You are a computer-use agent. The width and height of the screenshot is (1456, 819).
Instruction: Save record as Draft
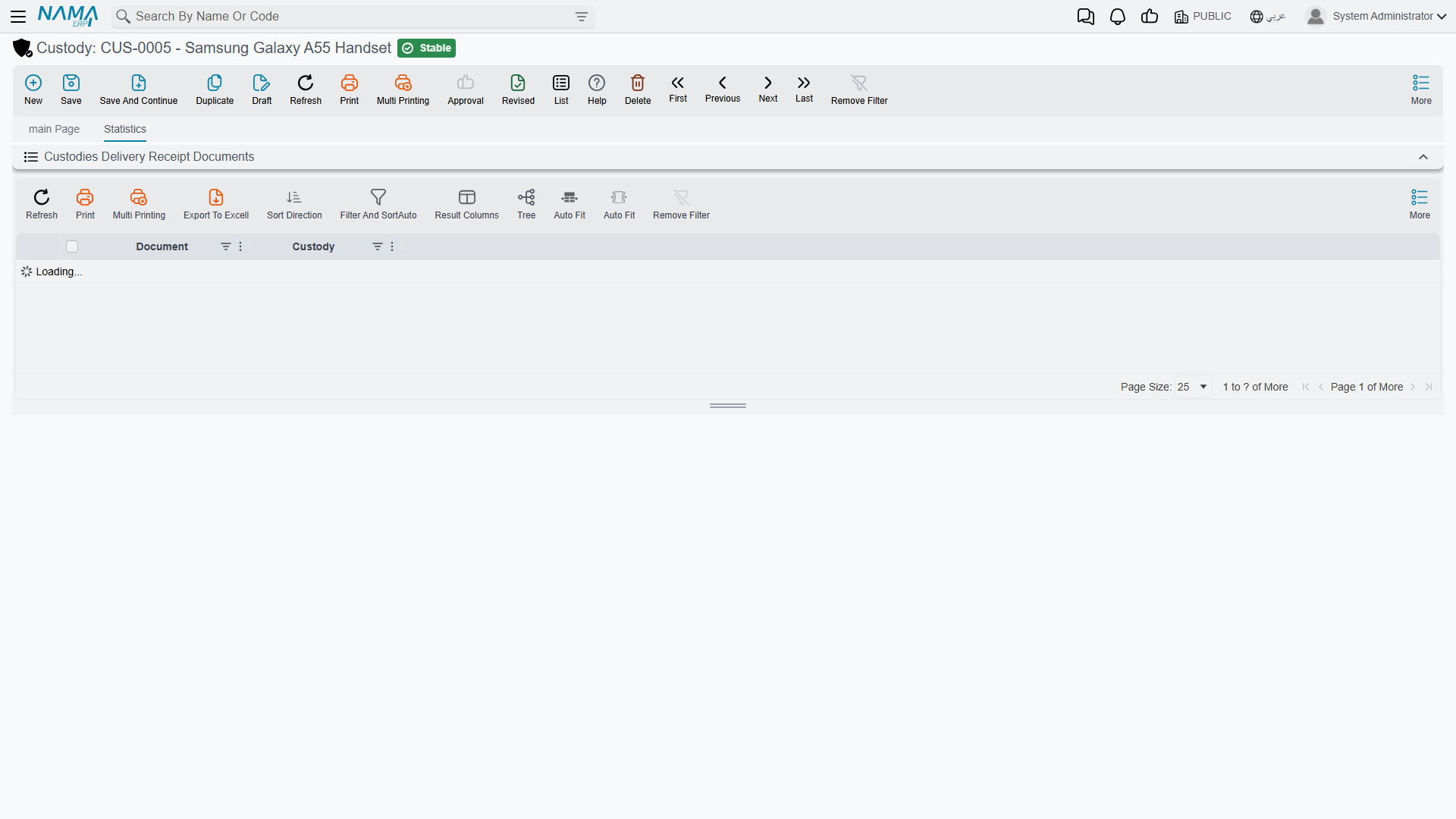pos(262,89)
